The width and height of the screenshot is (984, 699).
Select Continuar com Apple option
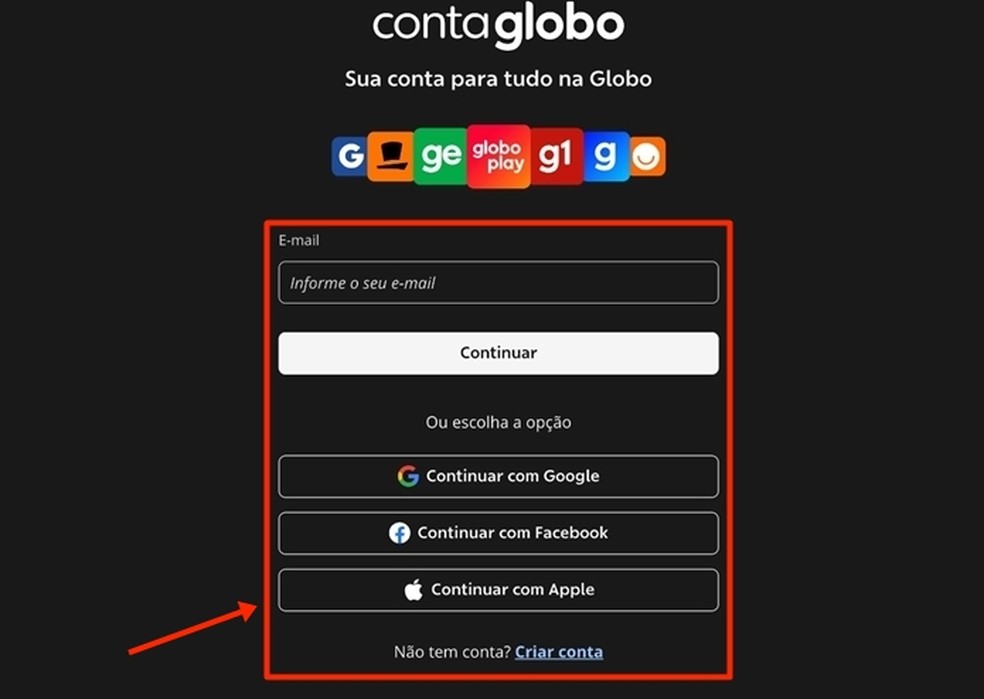[498, 590]
